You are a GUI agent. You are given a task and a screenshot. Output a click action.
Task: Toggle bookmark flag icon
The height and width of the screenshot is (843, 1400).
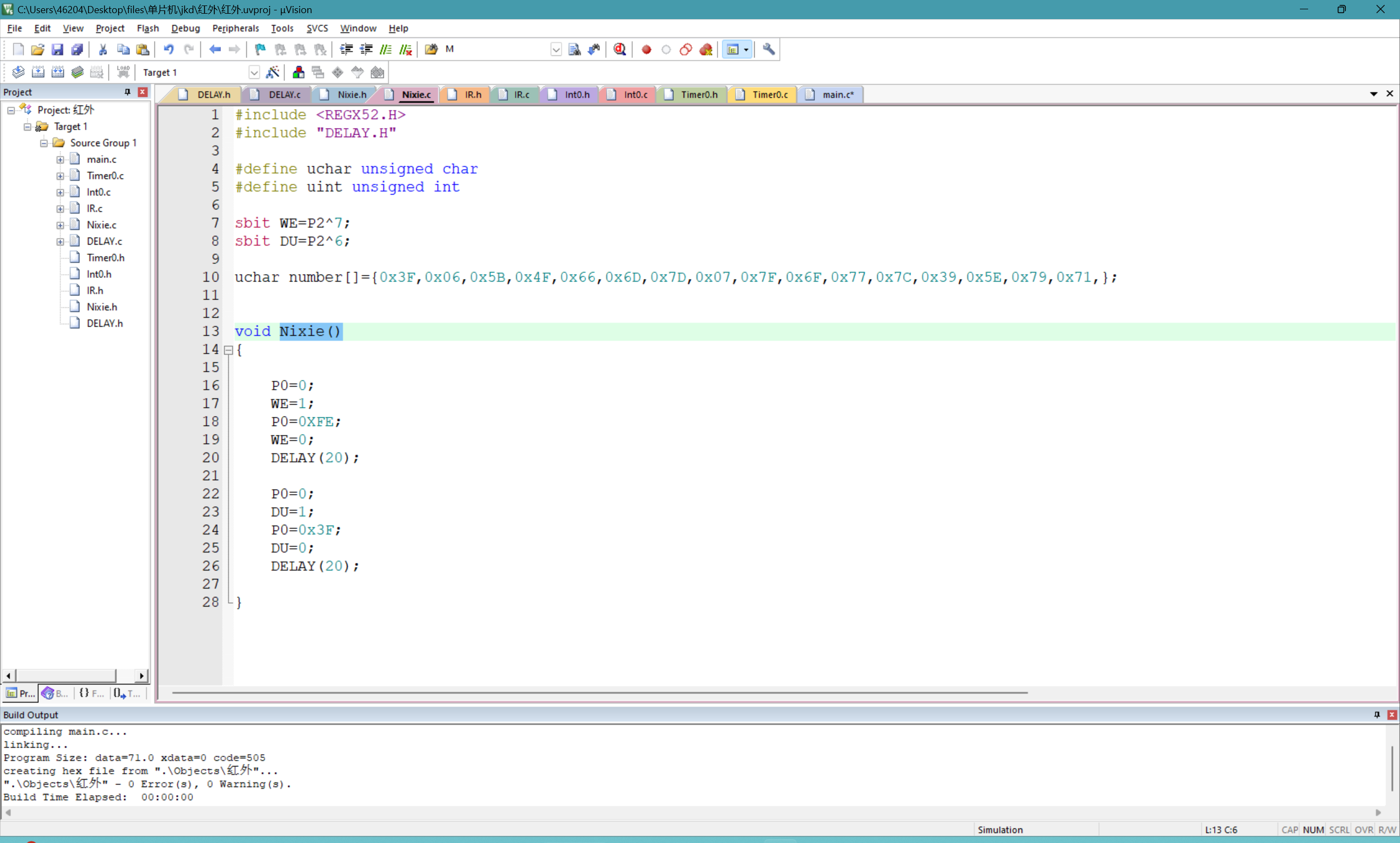point(260,49)
